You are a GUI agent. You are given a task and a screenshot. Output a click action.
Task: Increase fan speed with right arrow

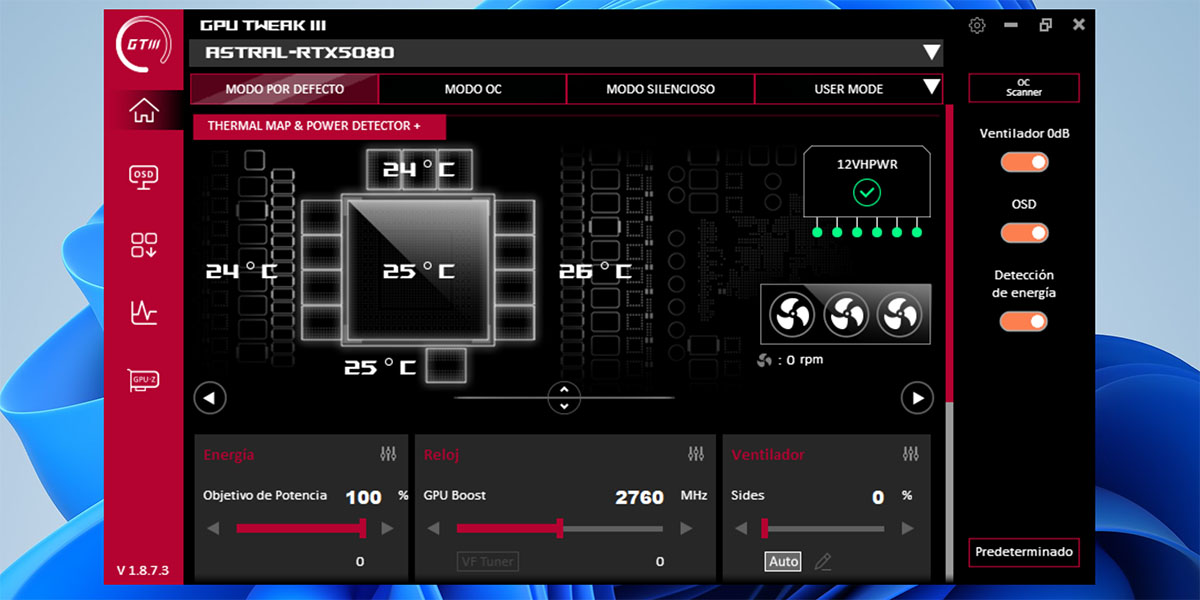[906, 528]
